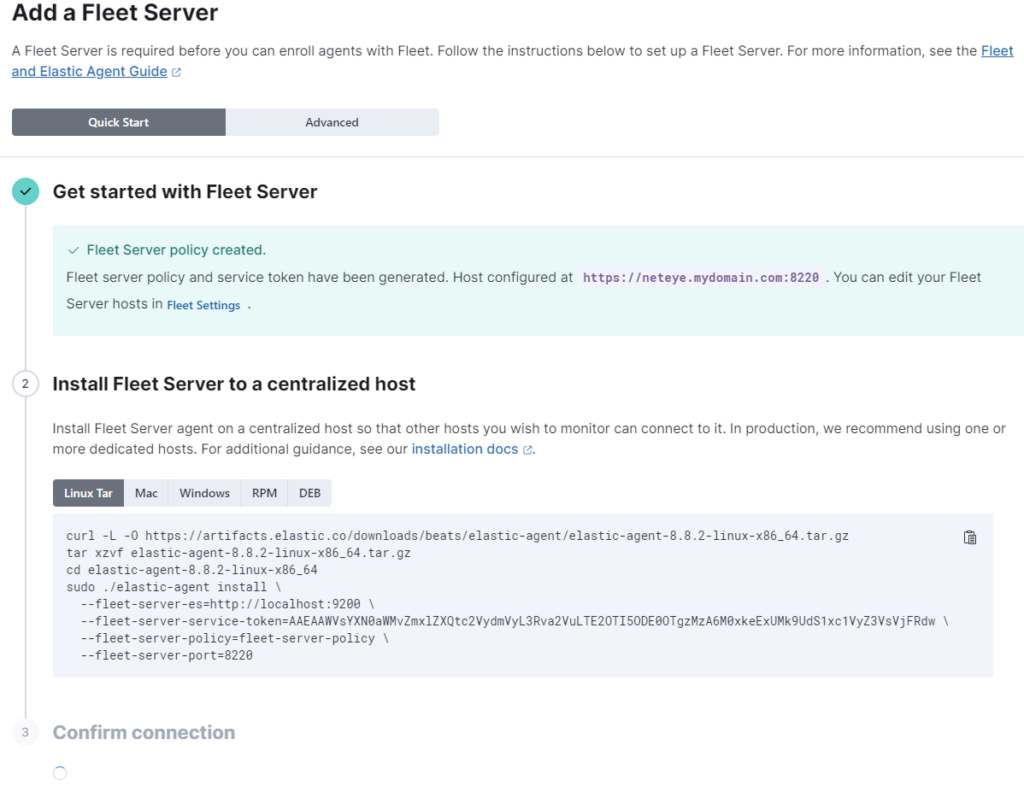Click the step 3 number circle
The width and height of the screenshot is (1024, 792).
click(25, 732)
